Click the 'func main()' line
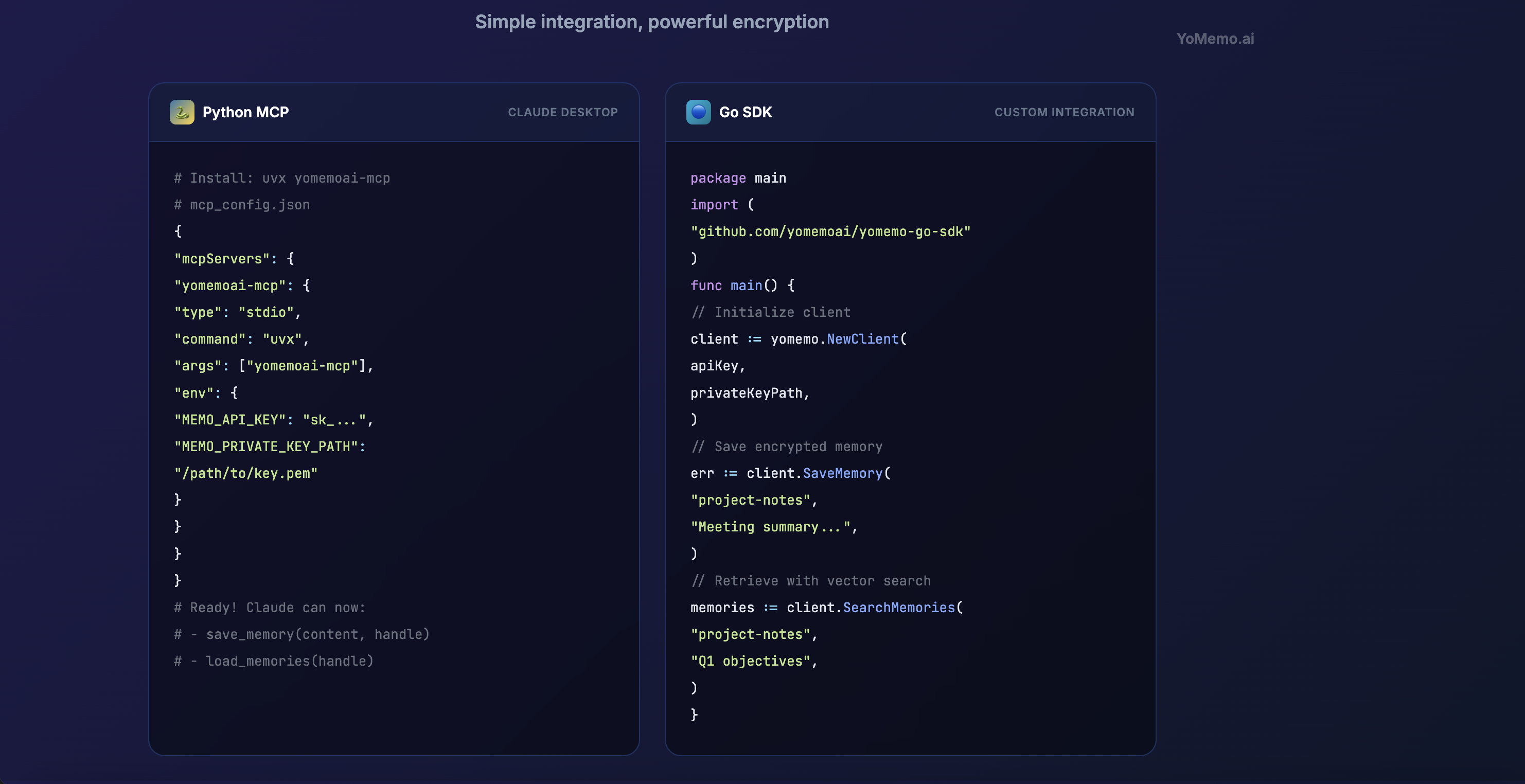This screenshot has width=1525, height=784. coord(742,285)
